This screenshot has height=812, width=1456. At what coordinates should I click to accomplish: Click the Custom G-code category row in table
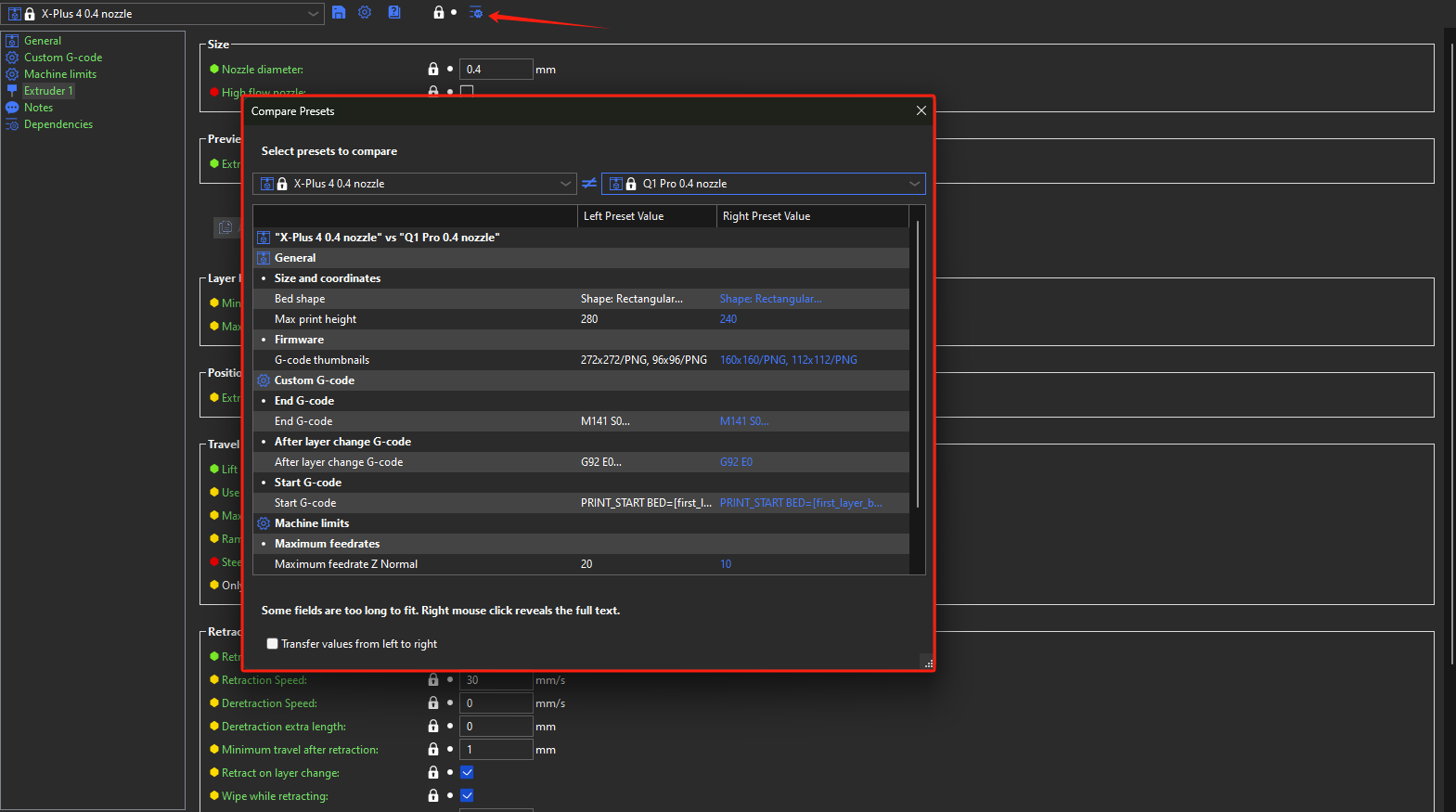[x=581, y=380]
